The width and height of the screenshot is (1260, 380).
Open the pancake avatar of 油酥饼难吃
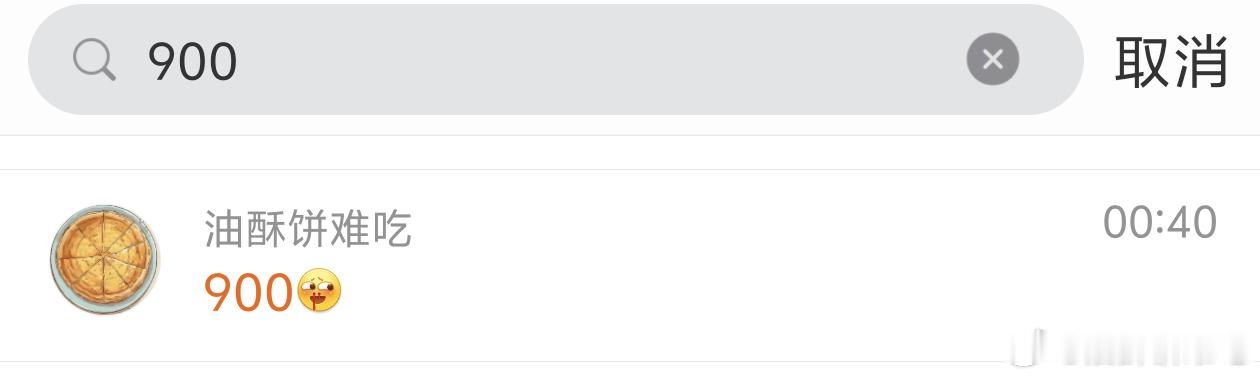tap(104, 260)
